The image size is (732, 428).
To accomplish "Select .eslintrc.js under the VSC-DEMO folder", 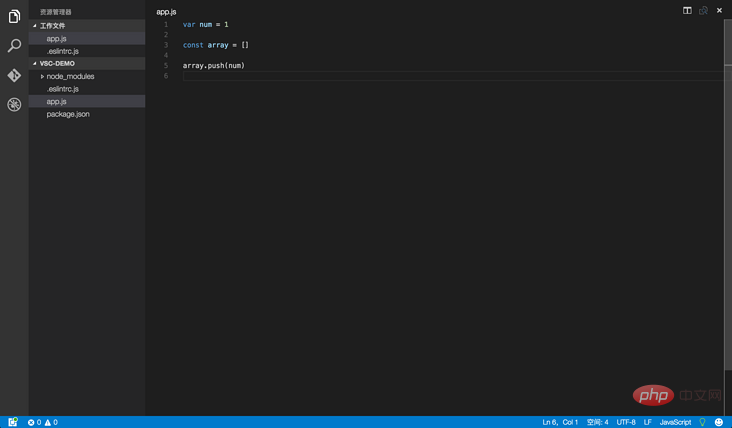I will click(x=62, y=89).
